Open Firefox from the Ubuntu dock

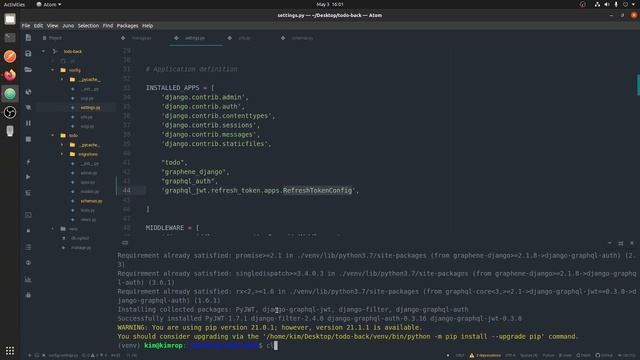[10, 75]
